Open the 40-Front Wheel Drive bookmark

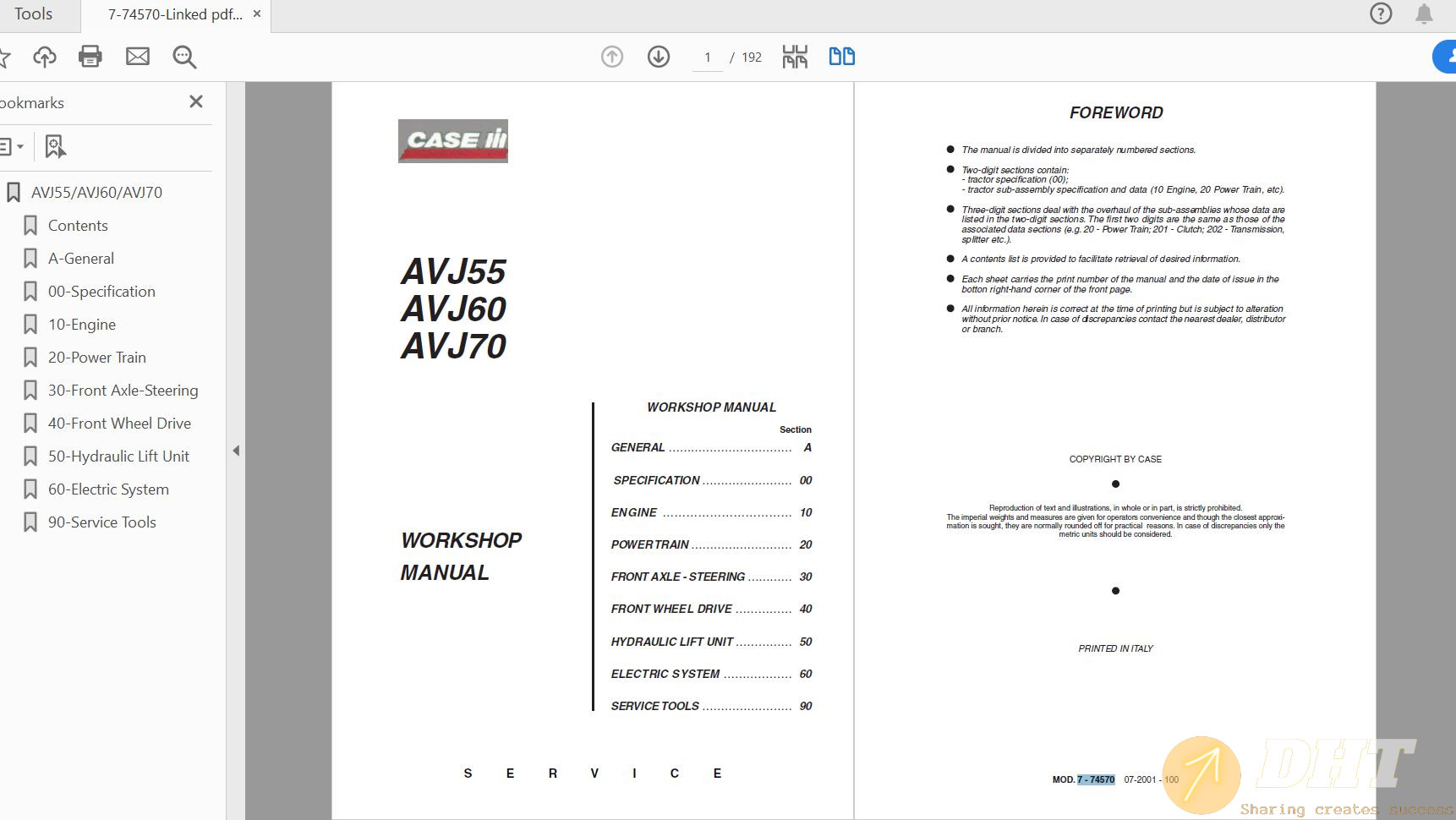119,424
